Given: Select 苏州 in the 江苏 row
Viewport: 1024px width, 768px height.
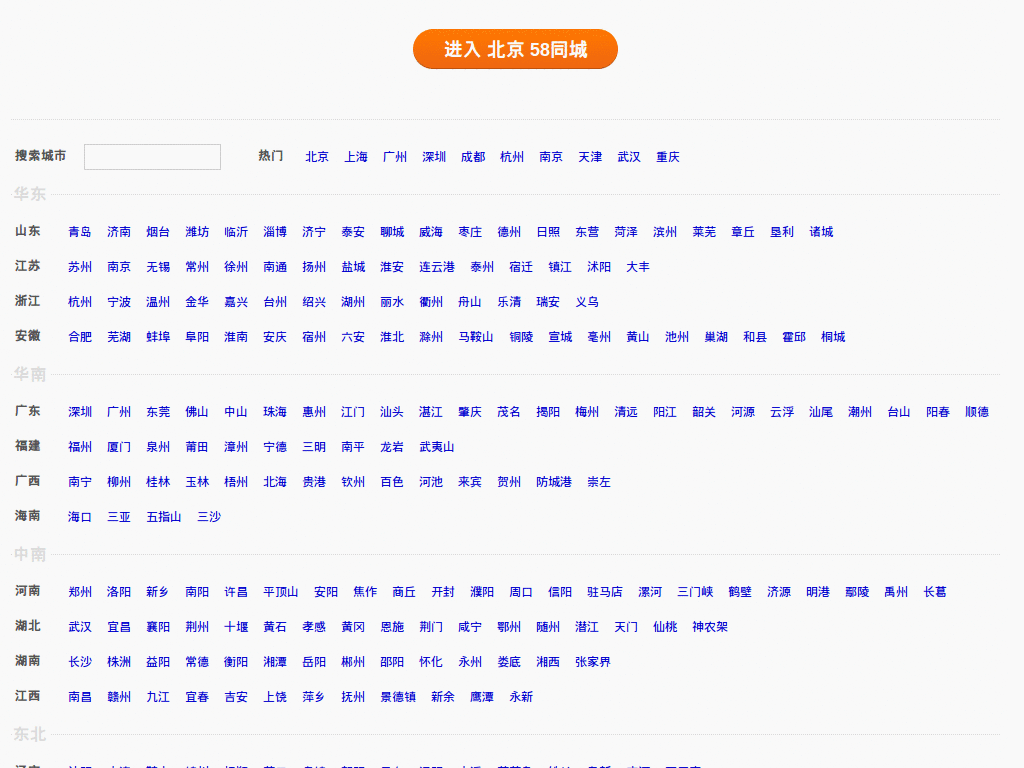Looking at the screenshot, I should pos(80,267).
